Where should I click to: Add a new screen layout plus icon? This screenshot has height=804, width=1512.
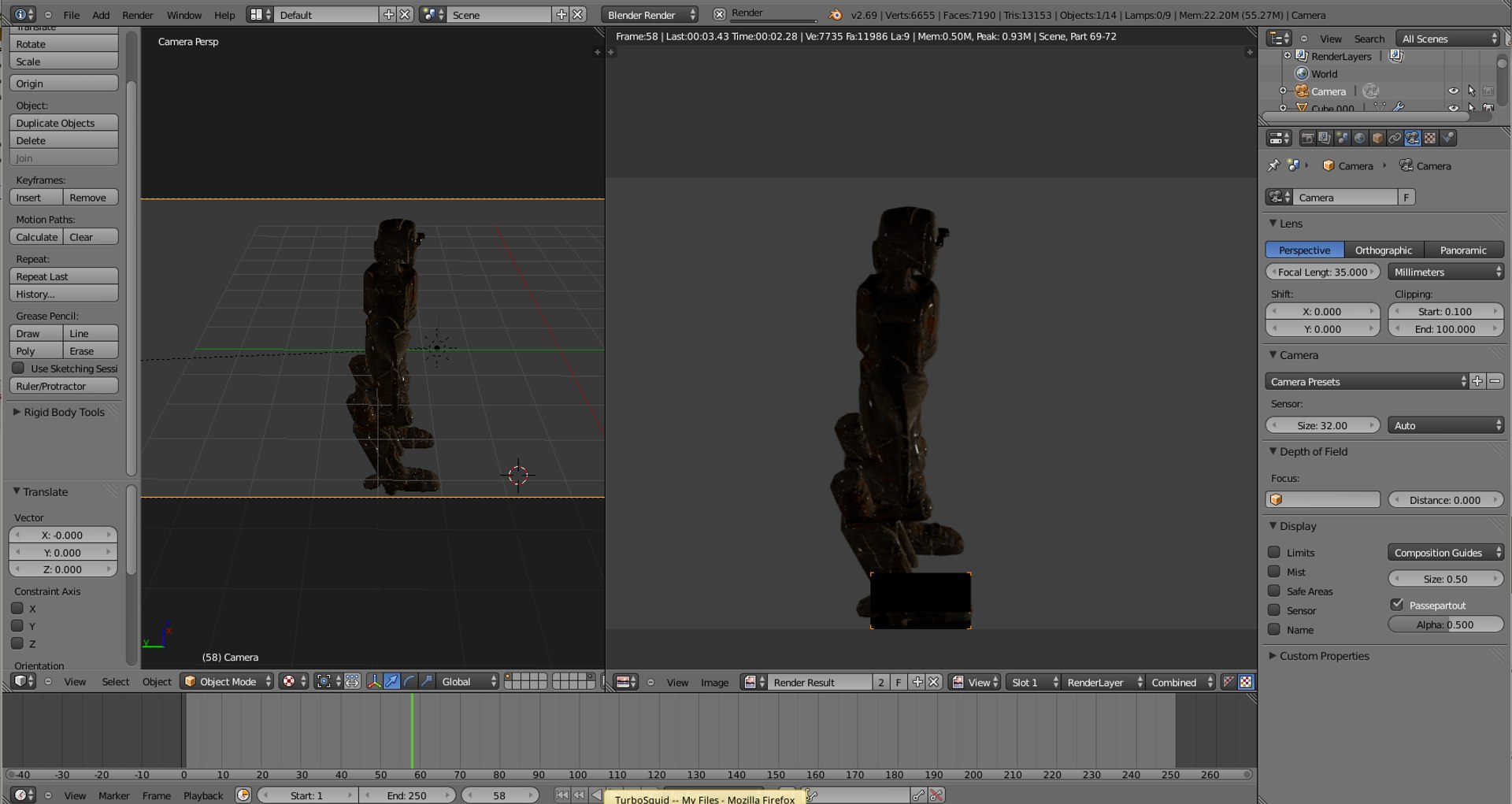point(388,14)
